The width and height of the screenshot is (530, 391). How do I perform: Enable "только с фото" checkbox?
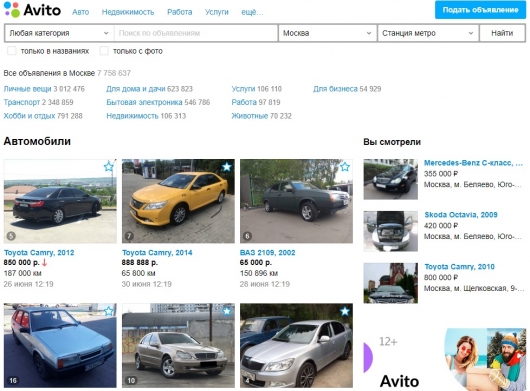(x=104, y=51)
